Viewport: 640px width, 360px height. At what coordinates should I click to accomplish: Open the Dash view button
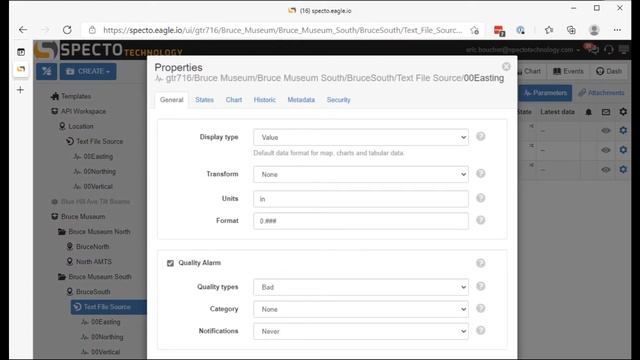tap(609, 71)
